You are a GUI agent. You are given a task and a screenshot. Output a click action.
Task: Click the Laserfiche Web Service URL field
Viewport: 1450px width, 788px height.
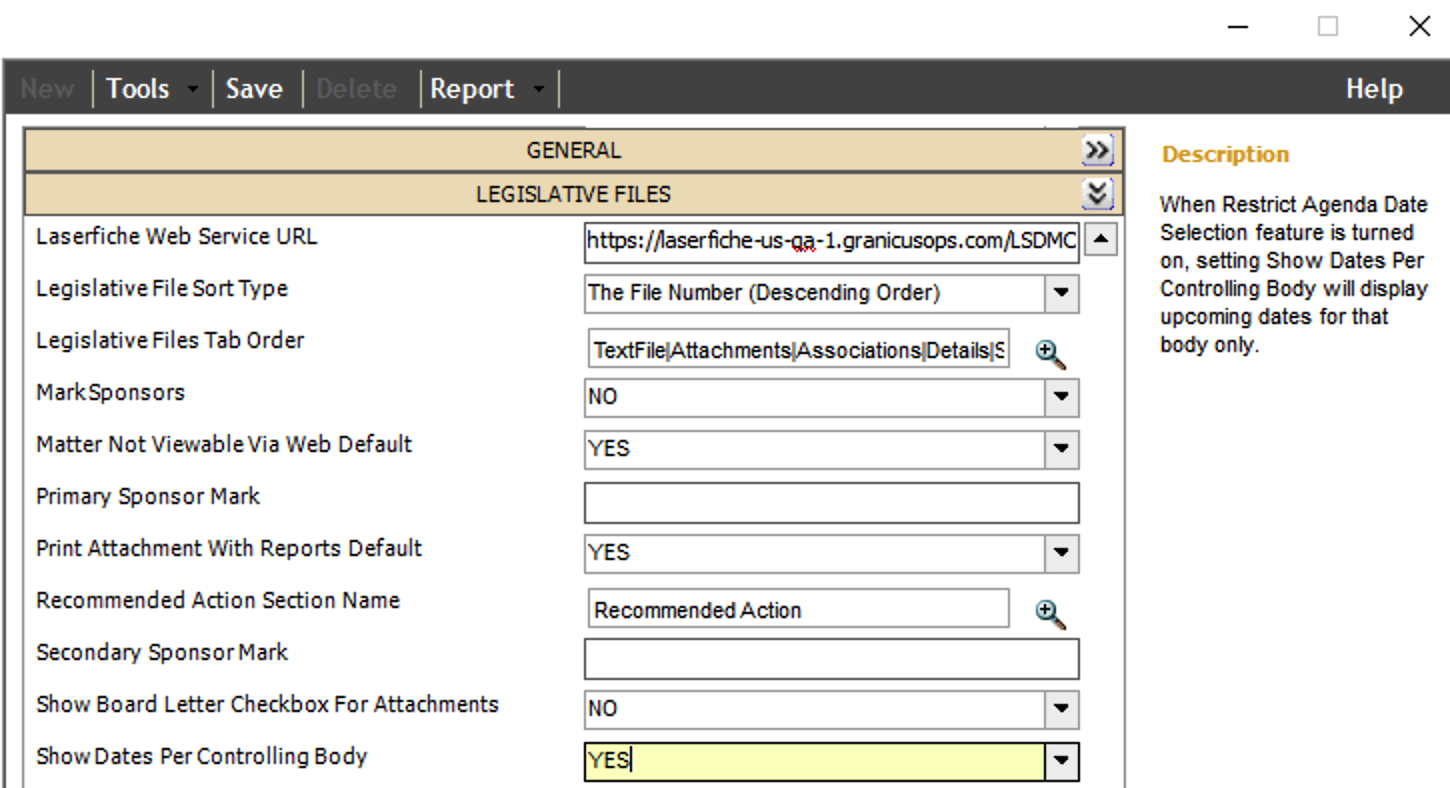tap(832, 241)
